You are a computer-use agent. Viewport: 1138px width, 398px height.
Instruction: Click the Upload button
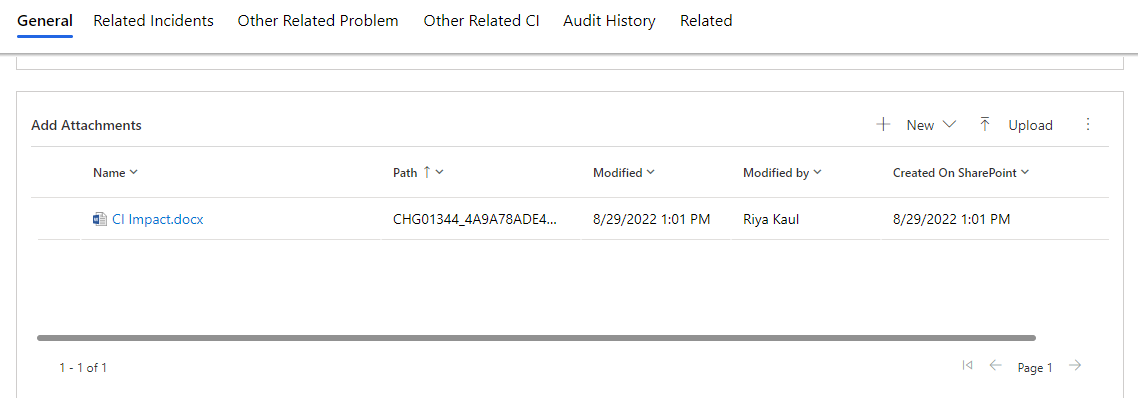click(1016, 125)
